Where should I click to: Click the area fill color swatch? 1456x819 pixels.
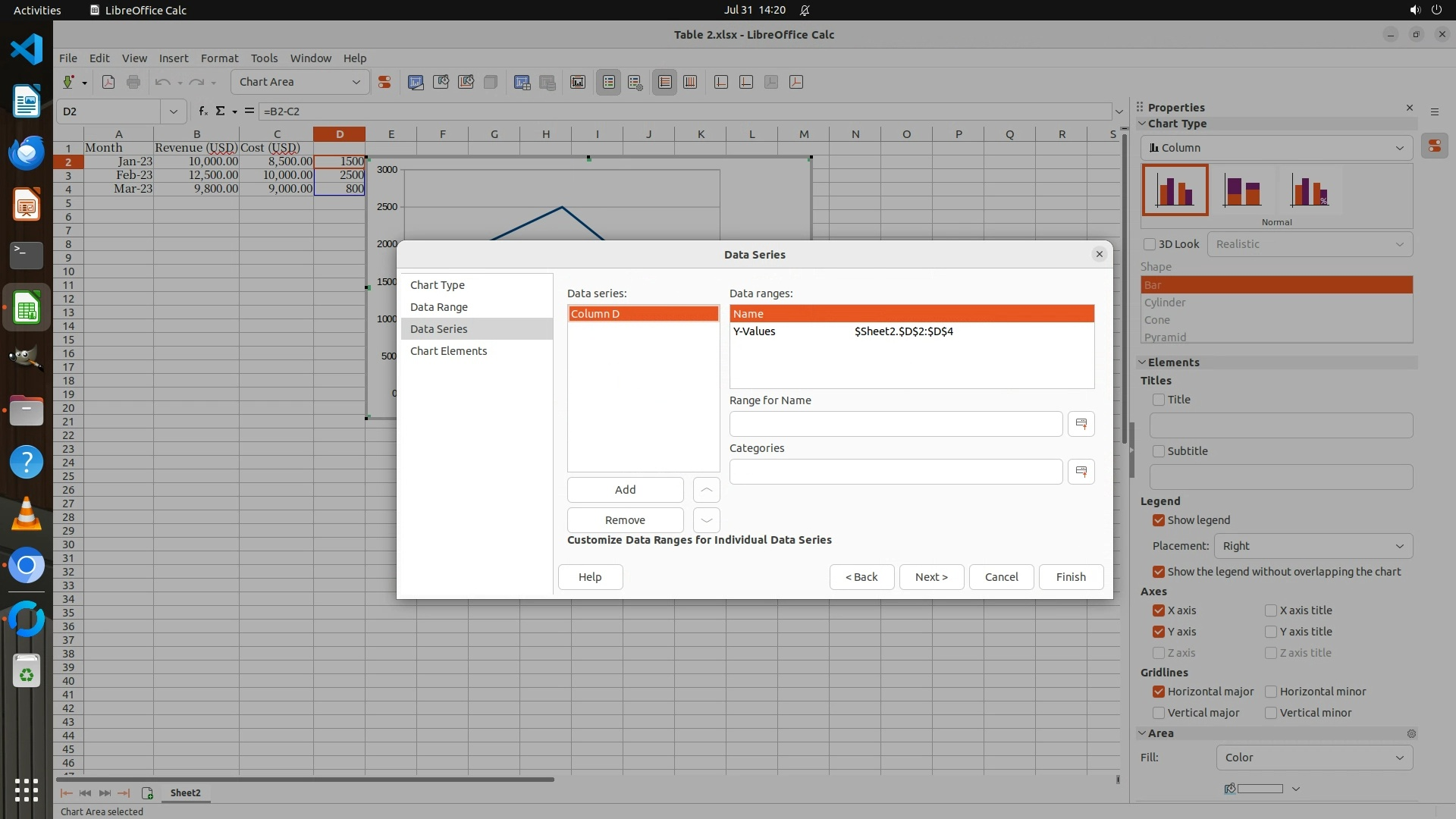coord(1259,789)
